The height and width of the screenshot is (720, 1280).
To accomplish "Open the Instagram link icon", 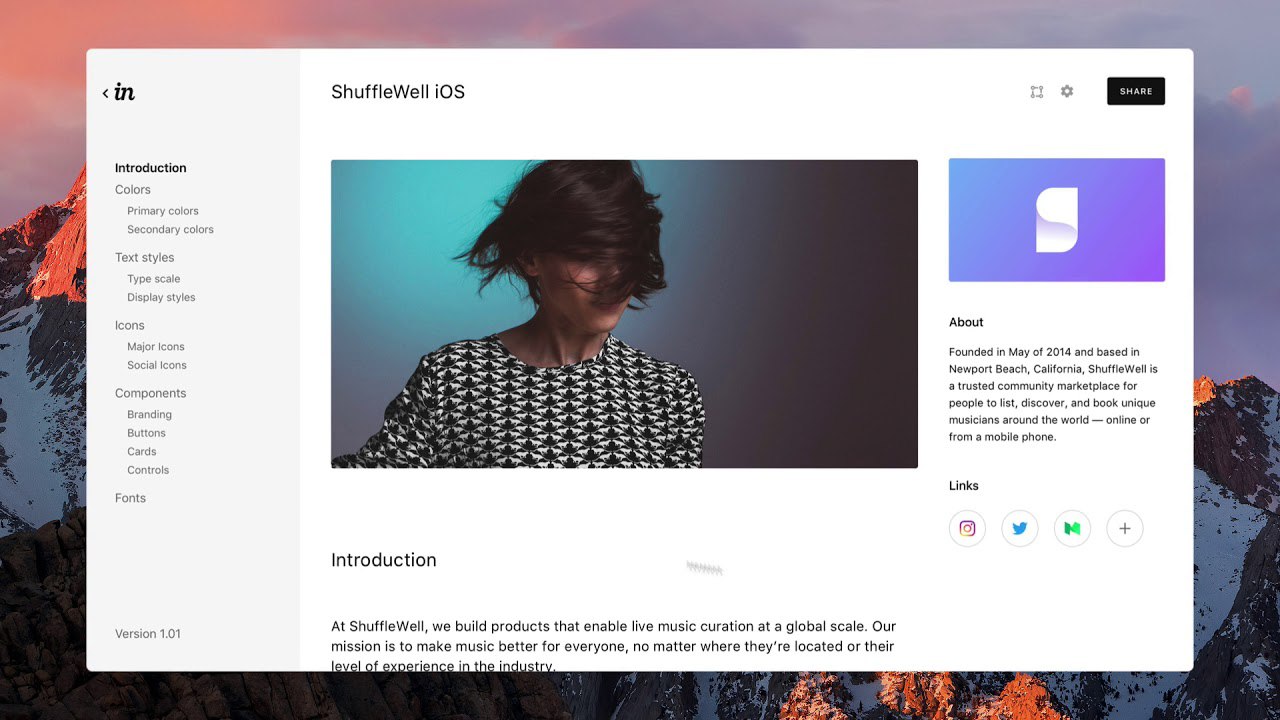I will click(967, 528).
